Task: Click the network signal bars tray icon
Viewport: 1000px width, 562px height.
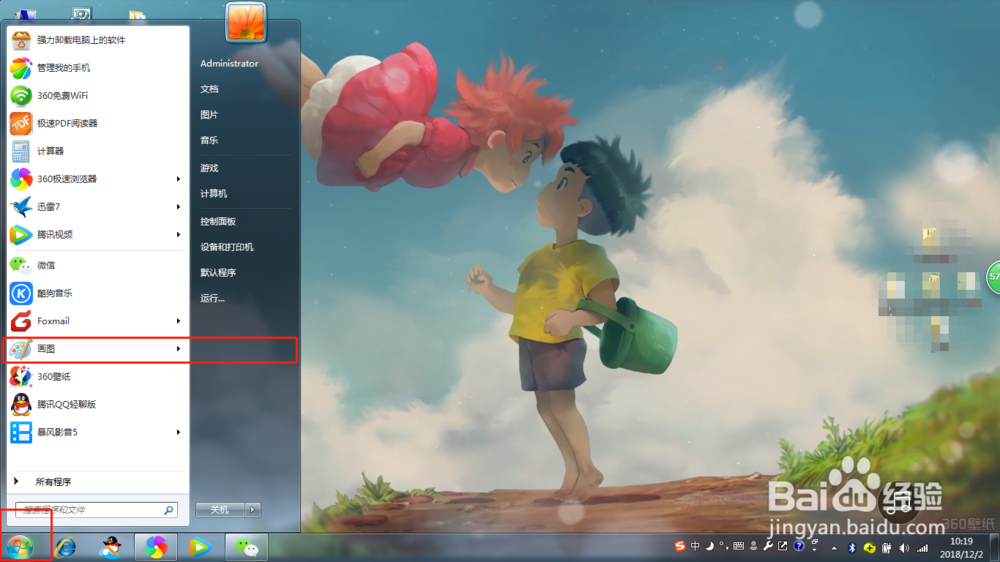Action: click(922, 548)
